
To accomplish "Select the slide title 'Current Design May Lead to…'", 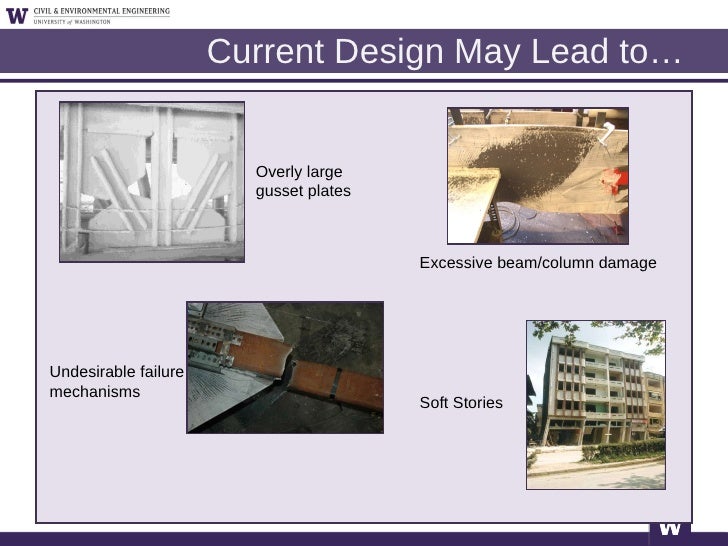I will tap(444, 51).
